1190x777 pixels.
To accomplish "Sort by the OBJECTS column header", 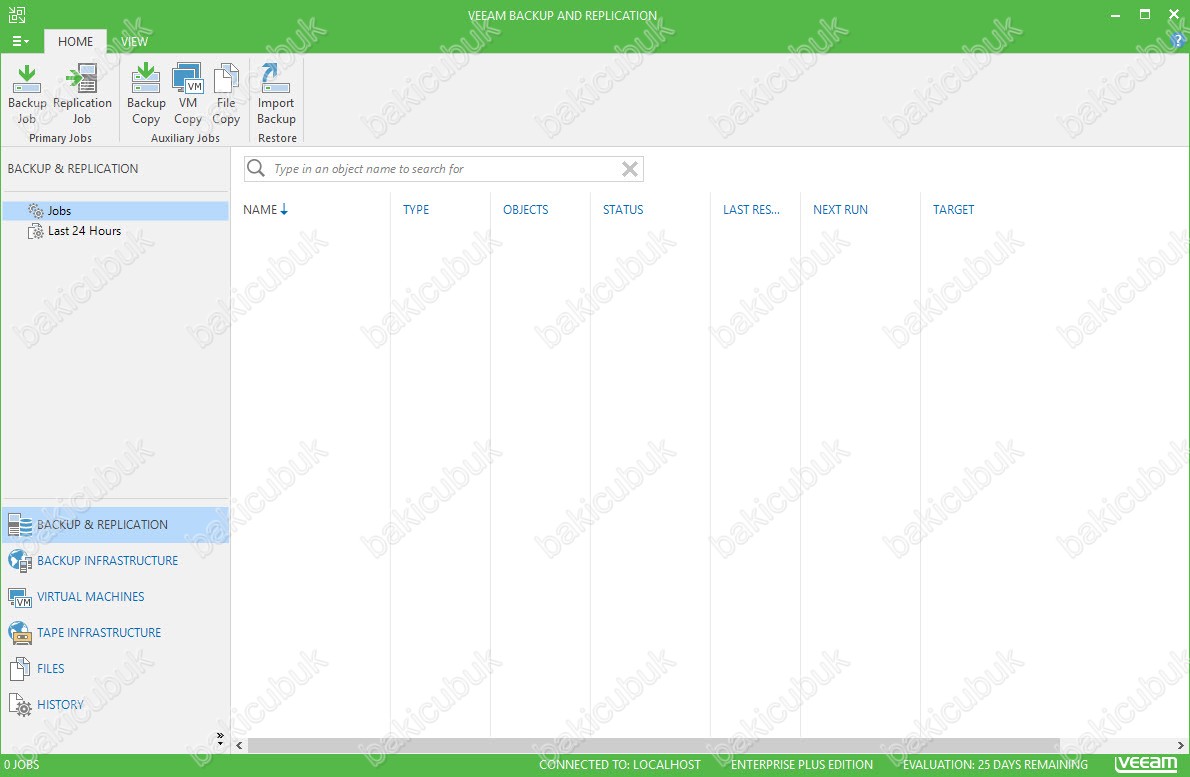I will (525, 209).
